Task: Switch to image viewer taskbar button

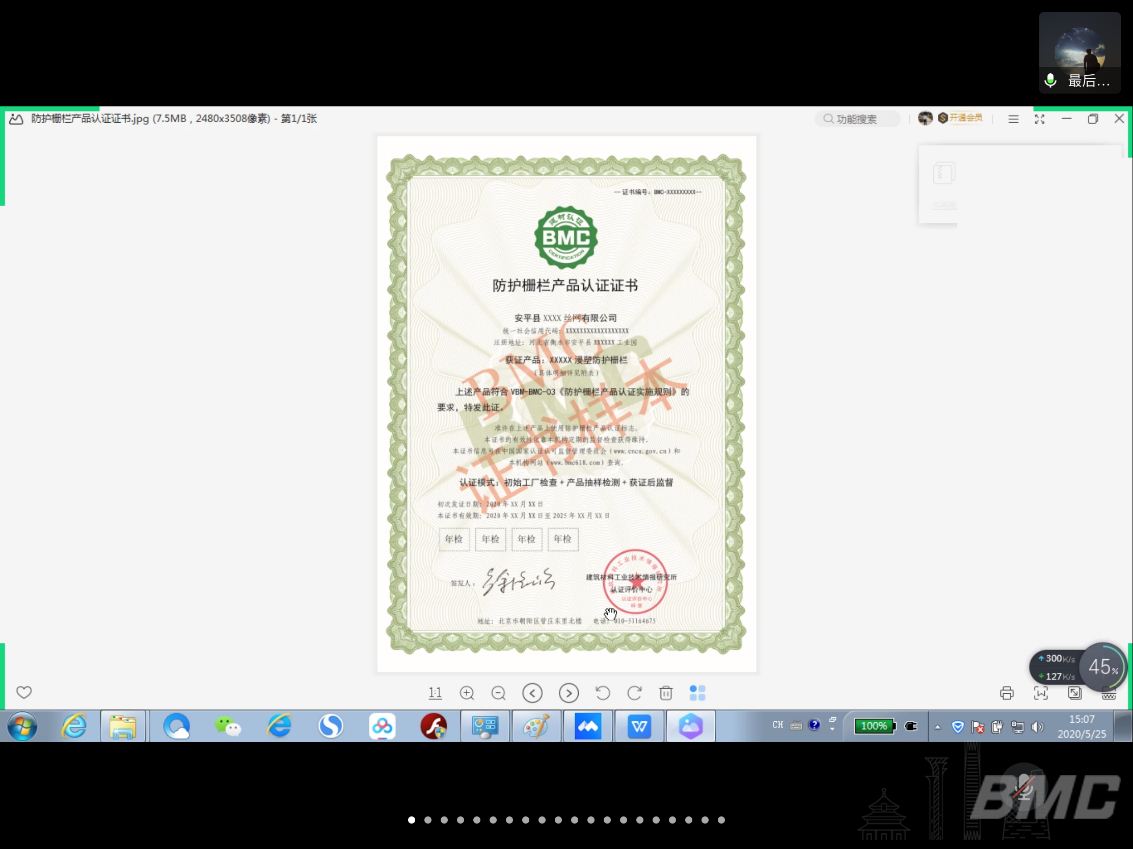Action: [690, 726]
